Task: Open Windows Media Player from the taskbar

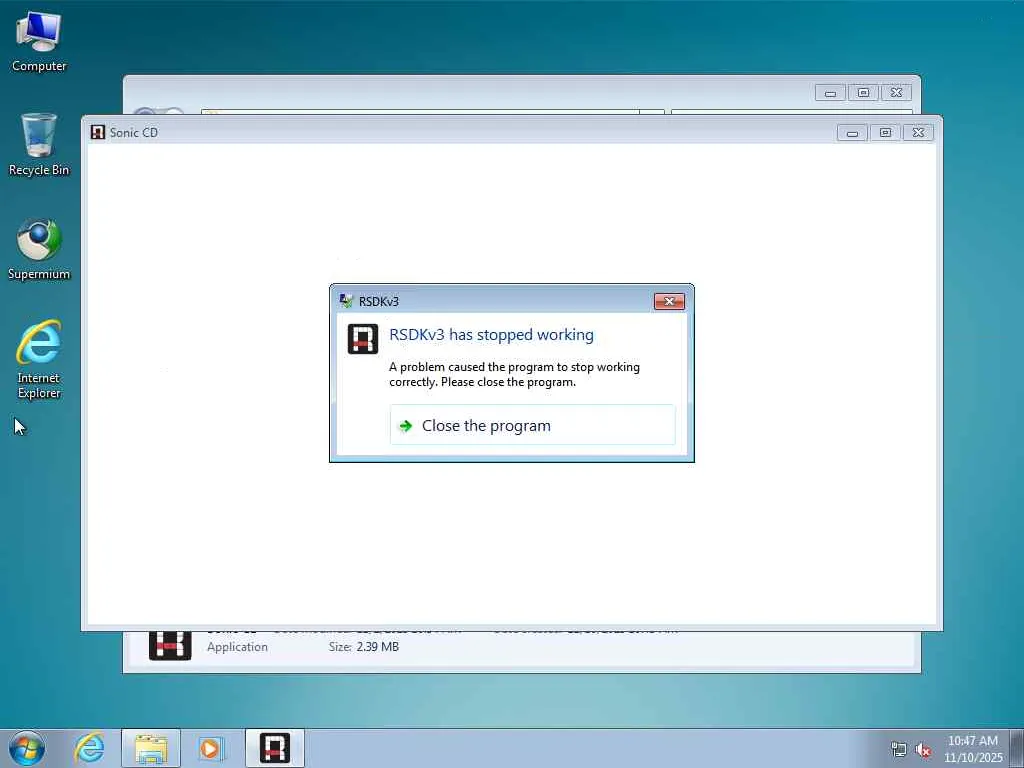Action: (211, 748)
